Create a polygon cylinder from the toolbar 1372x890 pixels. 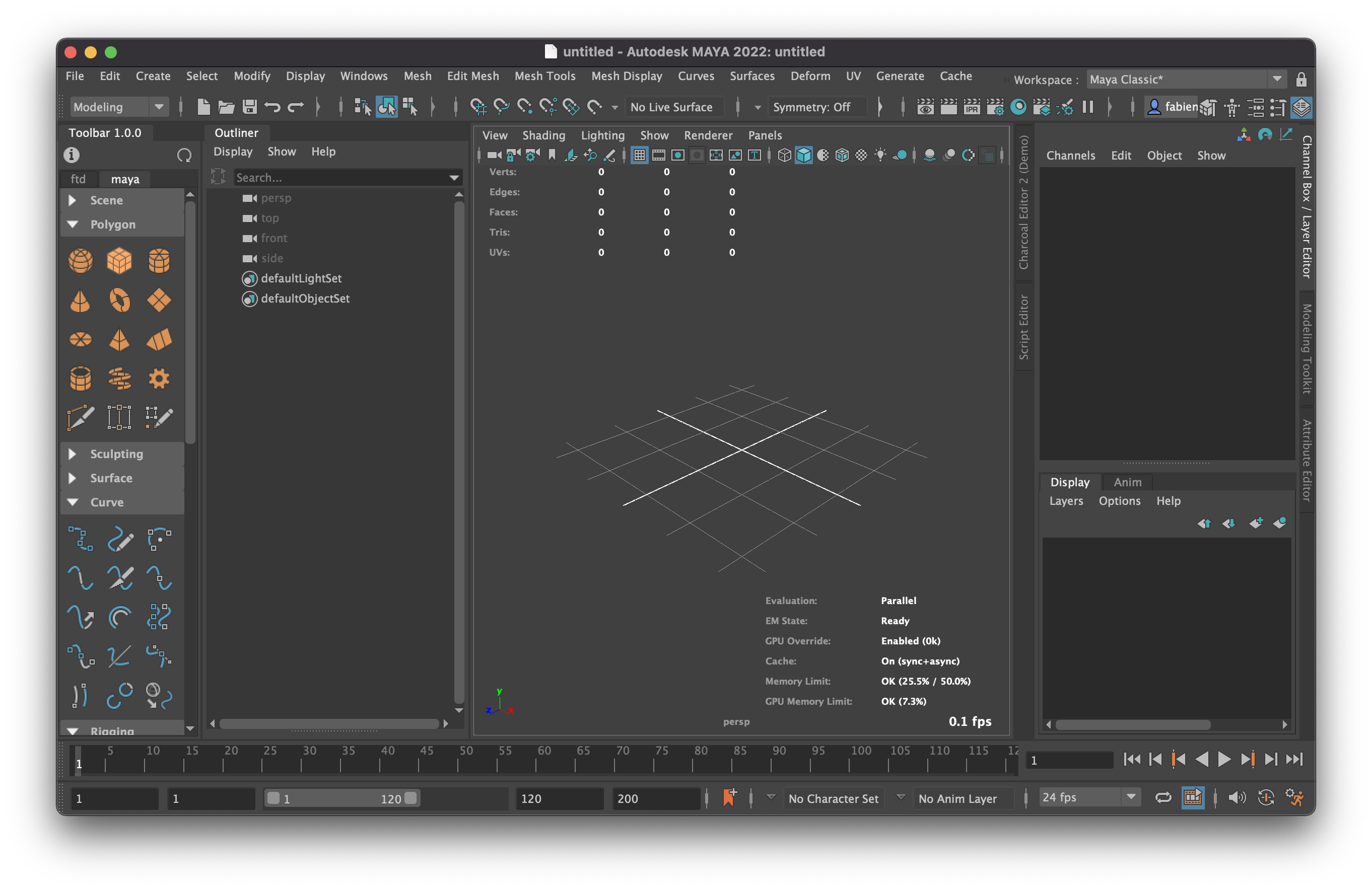(159, 261)
